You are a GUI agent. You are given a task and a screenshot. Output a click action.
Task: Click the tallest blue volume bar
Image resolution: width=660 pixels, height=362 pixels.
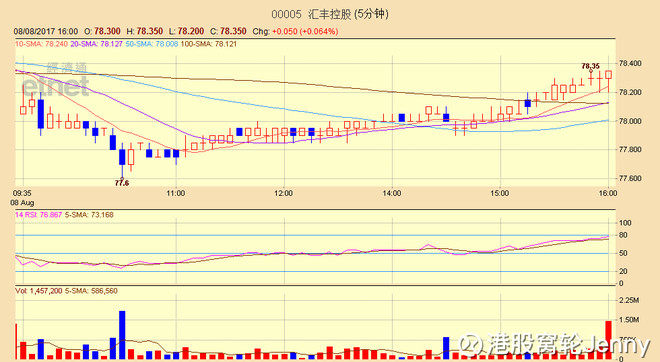click(x=122, y=335)
